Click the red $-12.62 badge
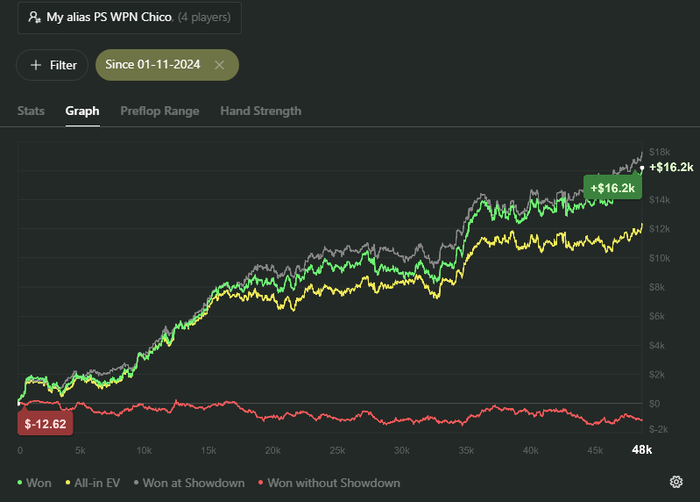This screenshot has width=700, height=502. point(46,423)
